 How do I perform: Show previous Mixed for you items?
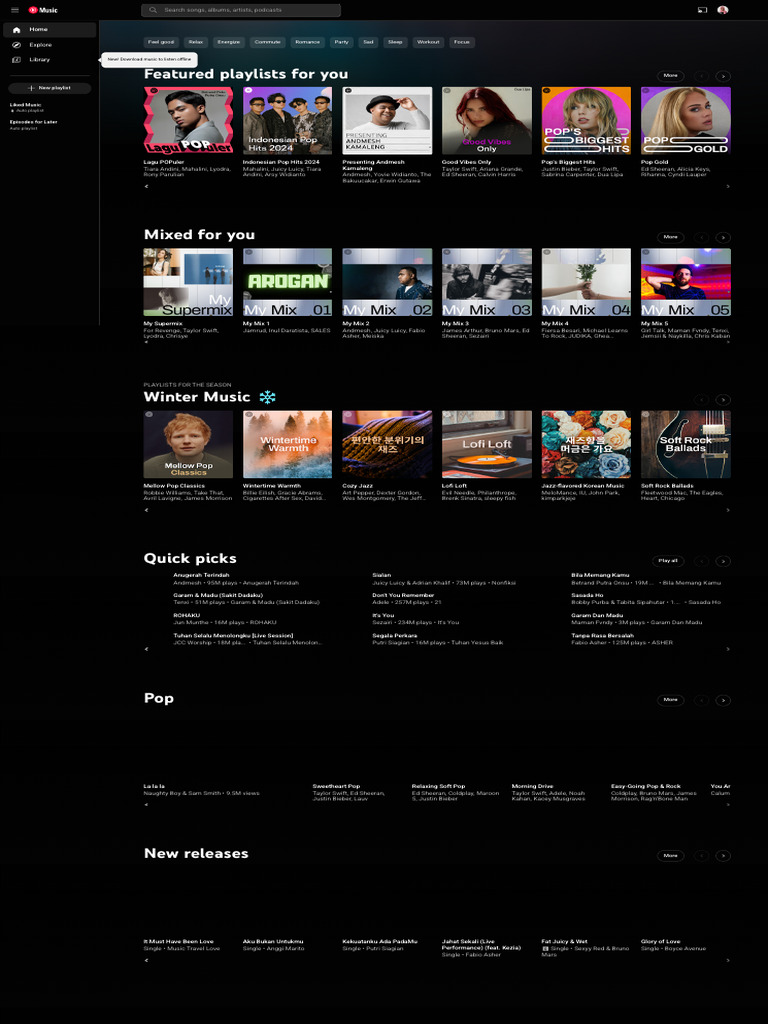point(701,238)
